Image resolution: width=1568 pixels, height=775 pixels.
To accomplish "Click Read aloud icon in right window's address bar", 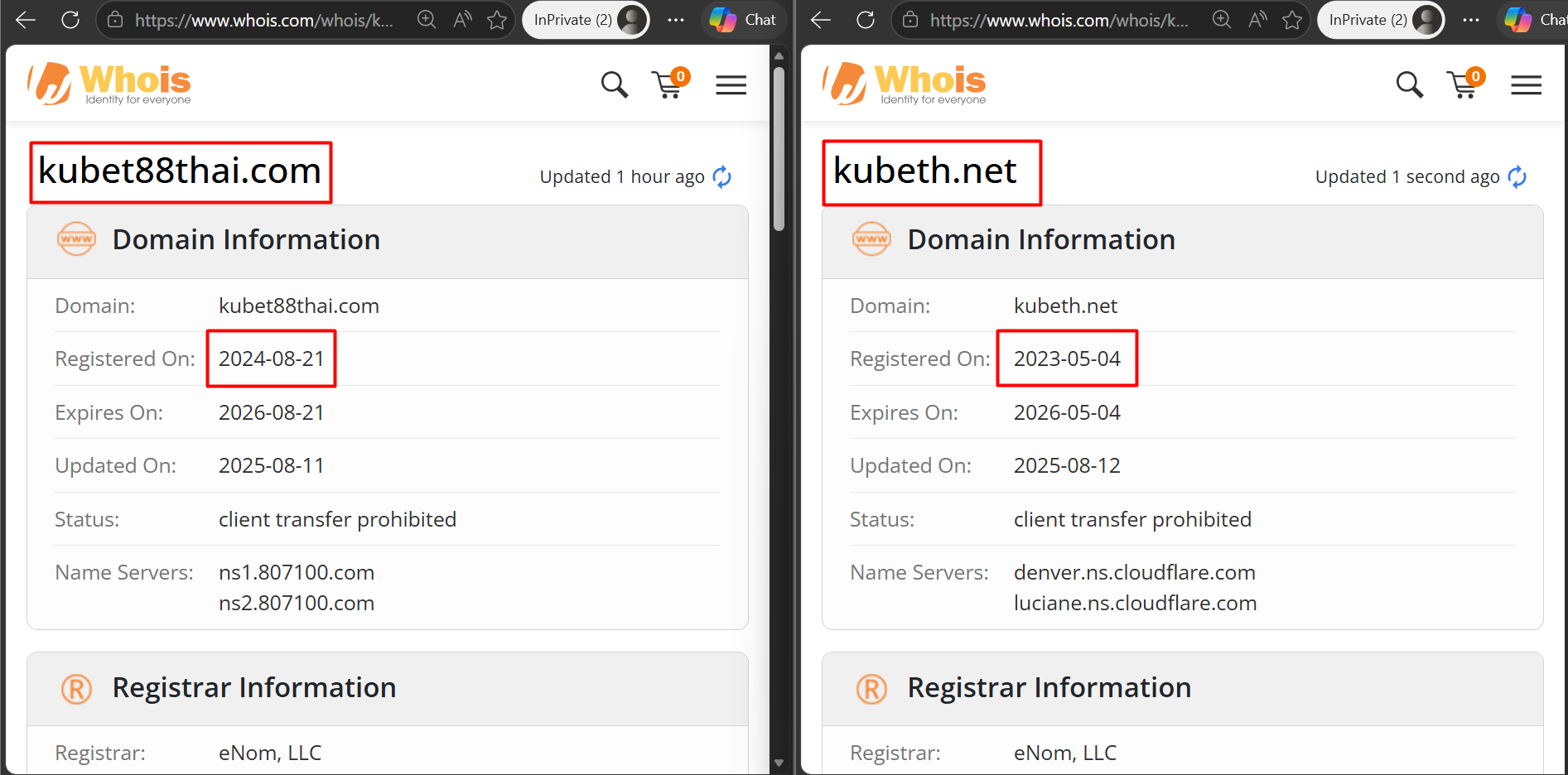I will pyautogui.click(x=1257, y=20).
